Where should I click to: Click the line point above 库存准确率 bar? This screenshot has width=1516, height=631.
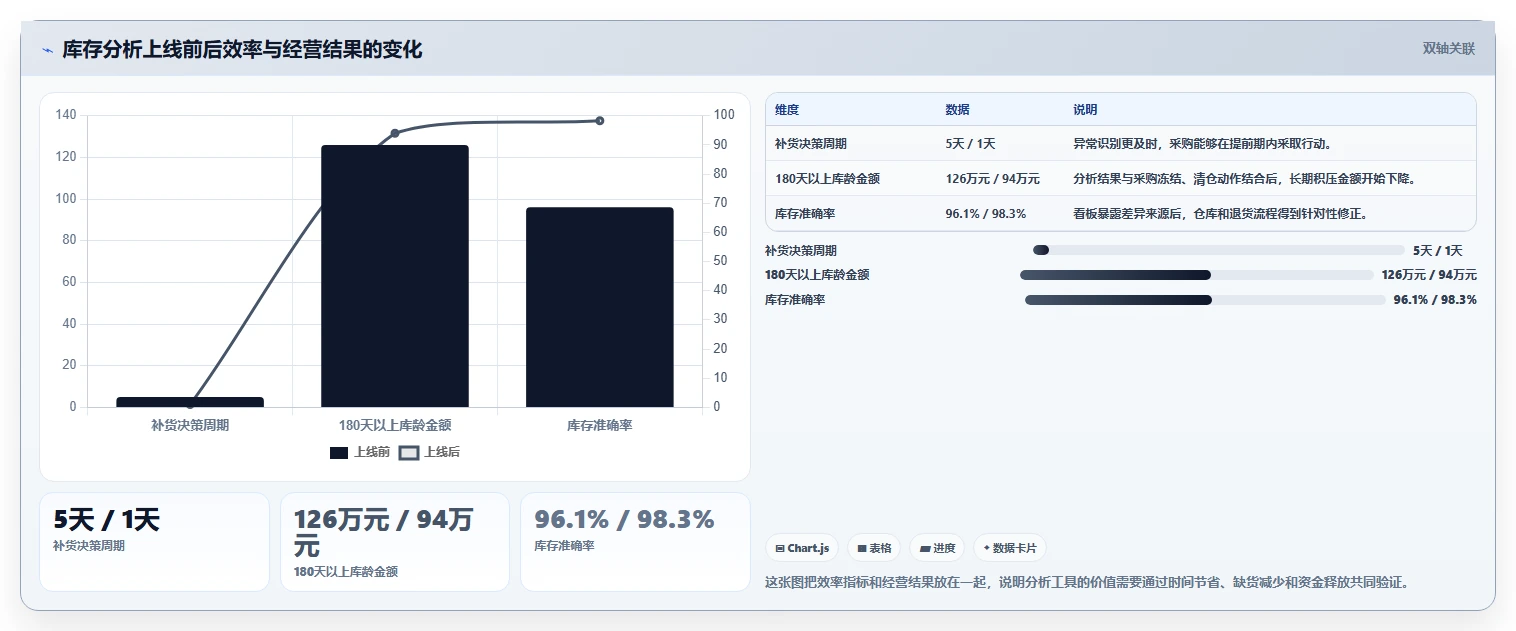click(x=600, y=121)
